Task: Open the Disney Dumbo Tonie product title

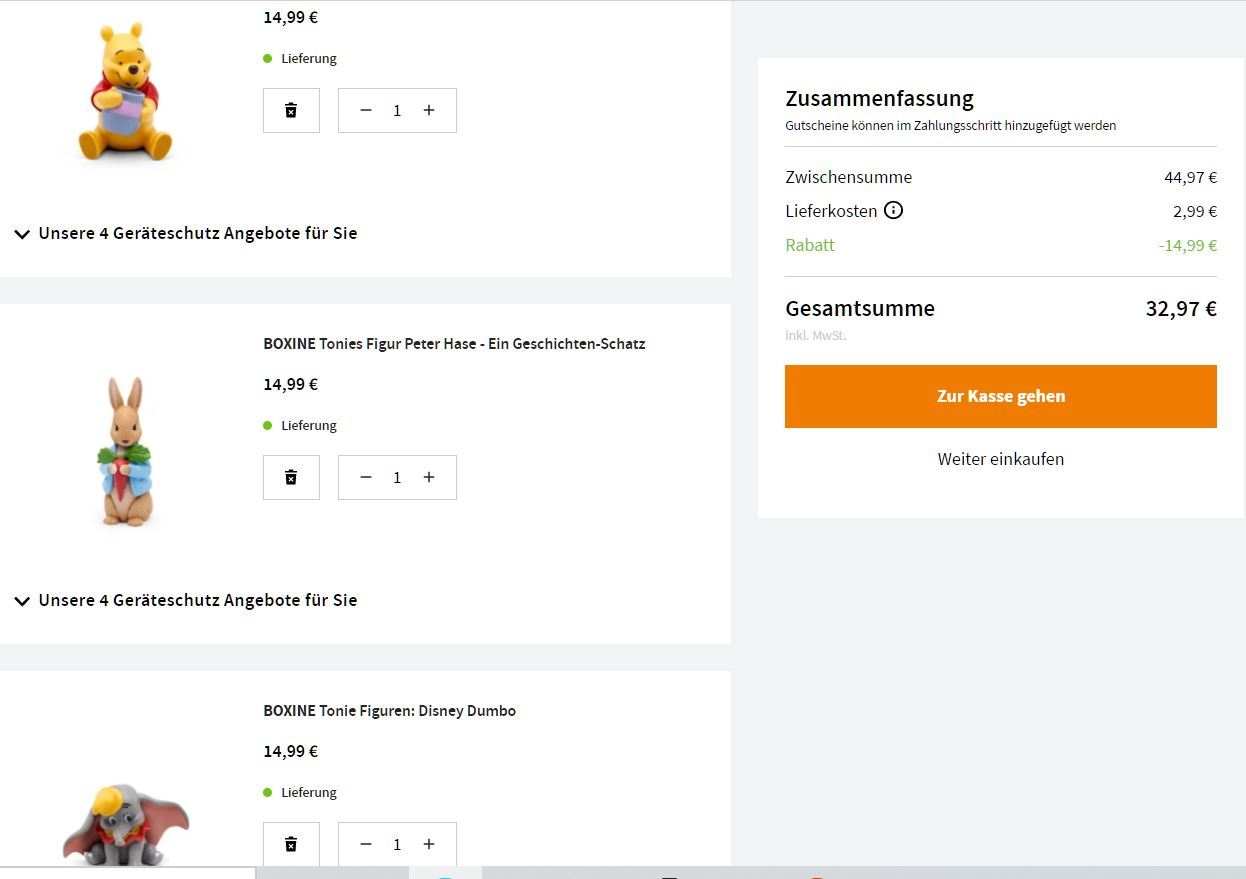Action: (x=390, y=710)
